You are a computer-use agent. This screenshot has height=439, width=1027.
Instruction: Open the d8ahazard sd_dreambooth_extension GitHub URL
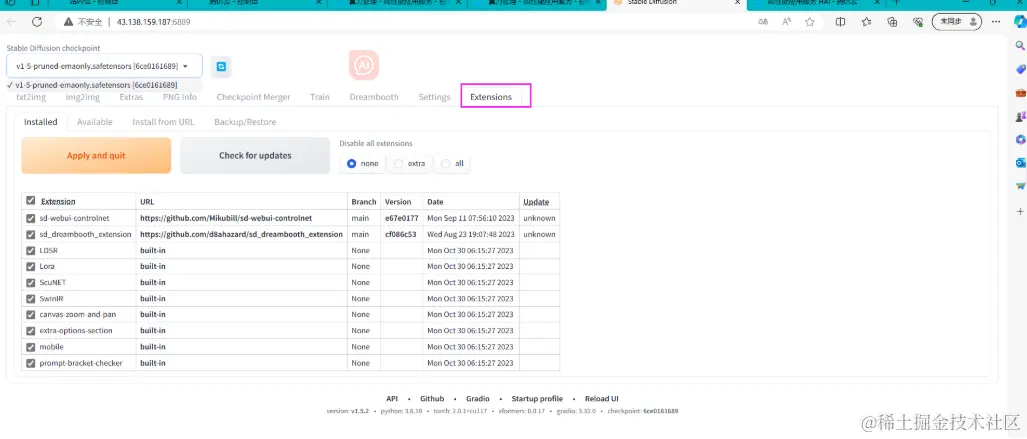tap(241, 234)
